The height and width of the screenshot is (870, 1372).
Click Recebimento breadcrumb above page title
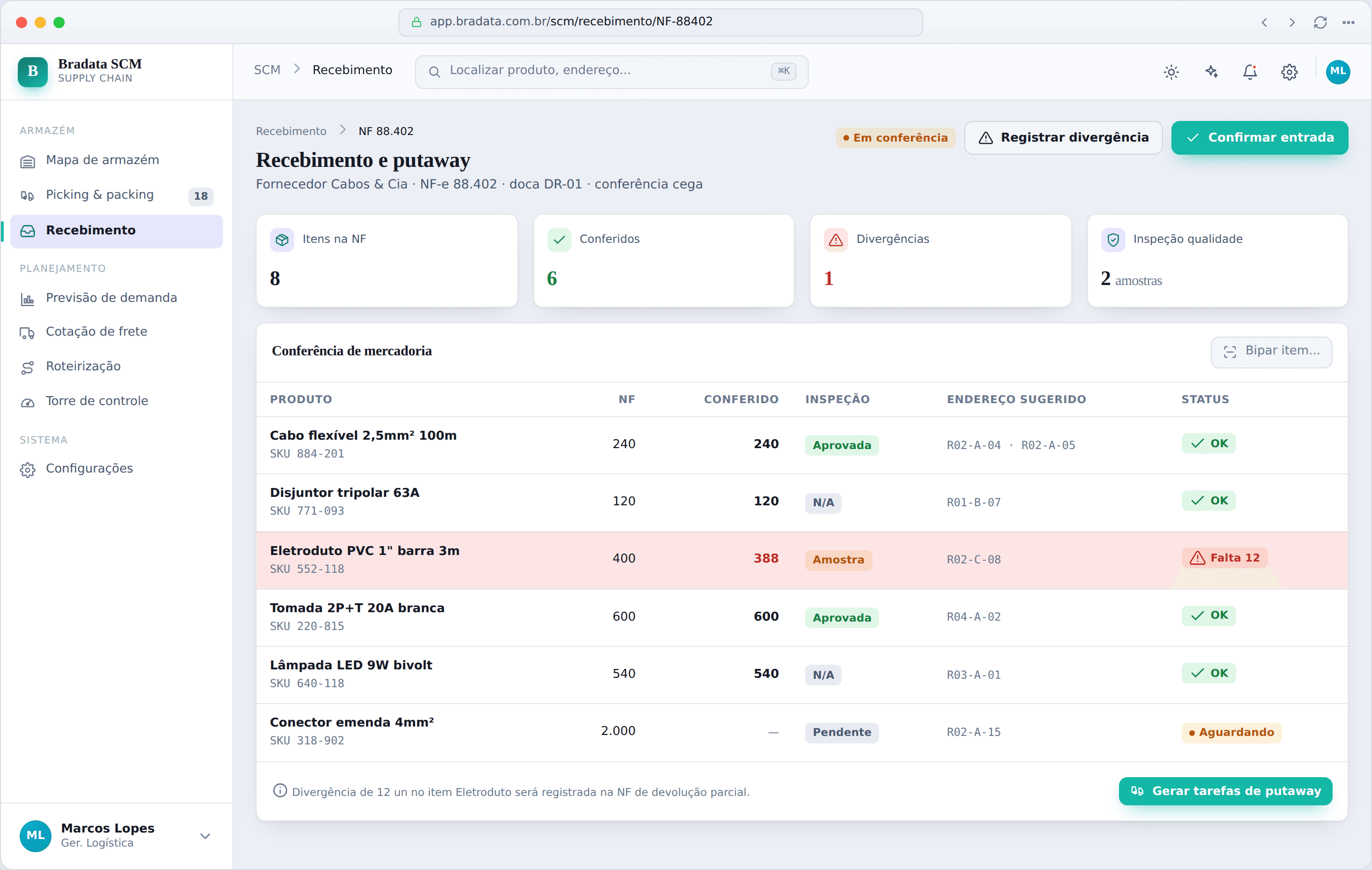tap(291, 131)
